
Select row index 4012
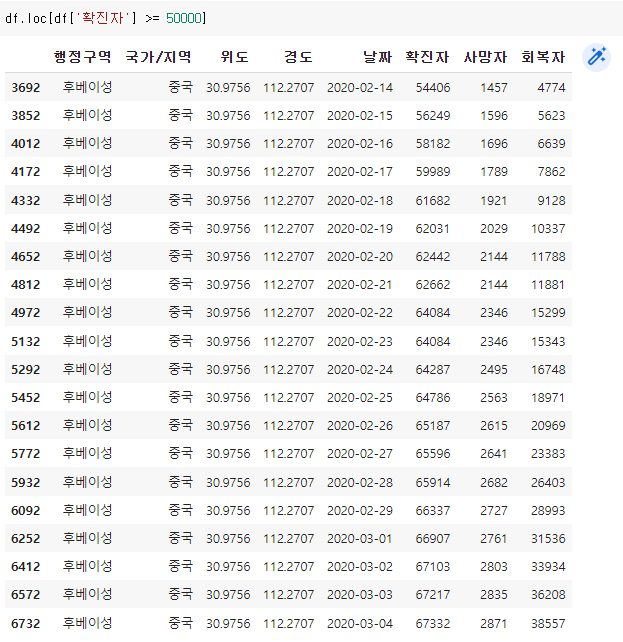point(26,144)
